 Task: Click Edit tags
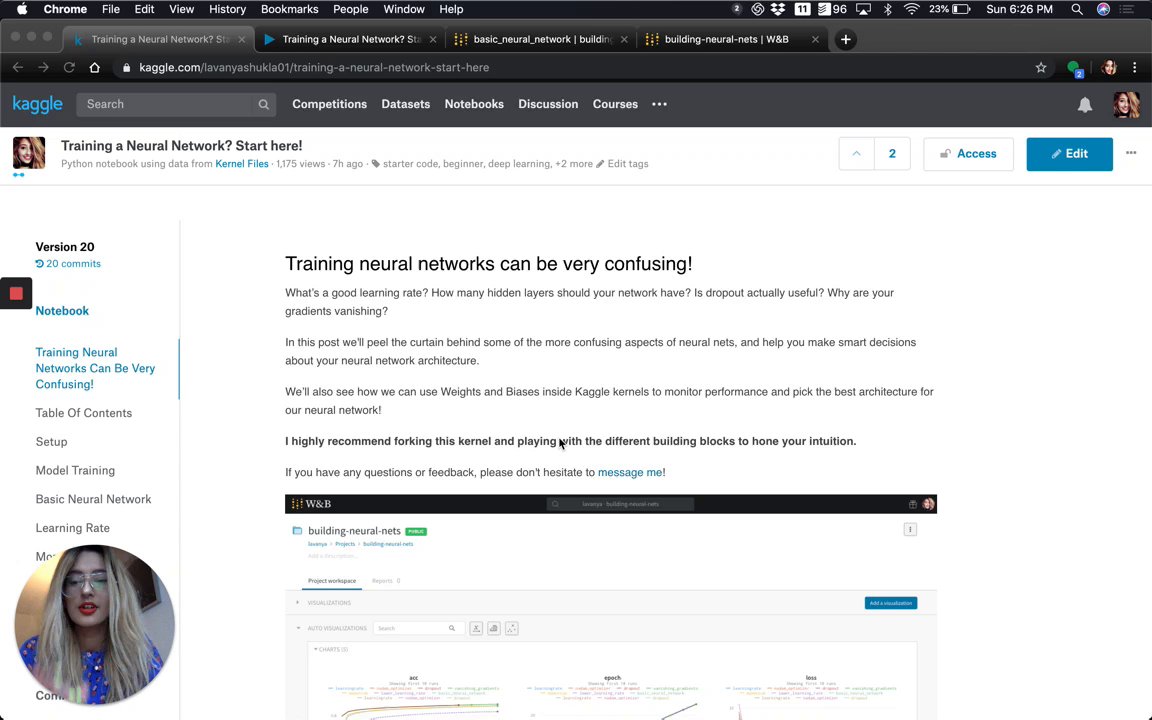pyautogui.click(x=622, y=164)
